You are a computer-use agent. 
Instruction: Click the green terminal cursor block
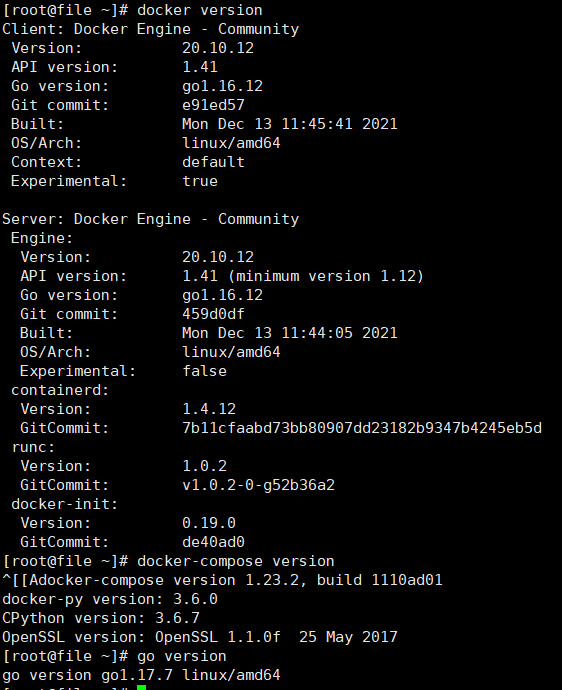click(x=141, y=687)
